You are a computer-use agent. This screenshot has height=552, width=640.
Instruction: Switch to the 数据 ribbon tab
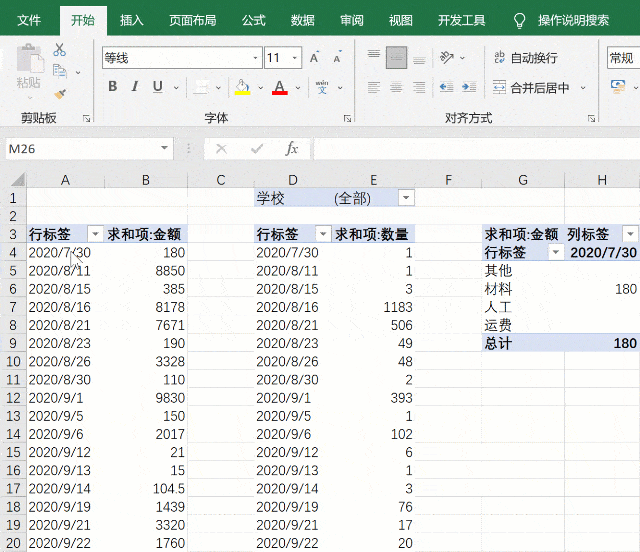pyautogui.click(x=302, y=20)
